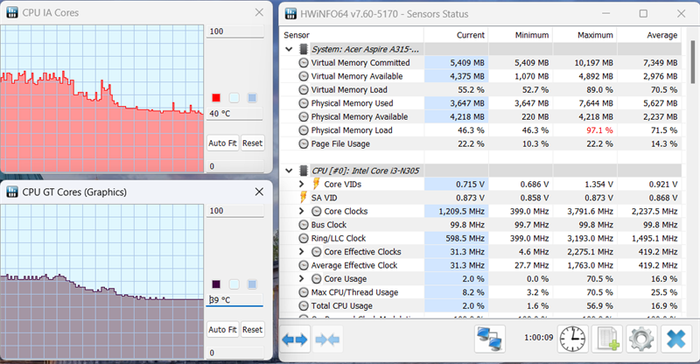Click the Virtual Memory Available sensor icon
The image size is (700, 364).
(304, 76)
